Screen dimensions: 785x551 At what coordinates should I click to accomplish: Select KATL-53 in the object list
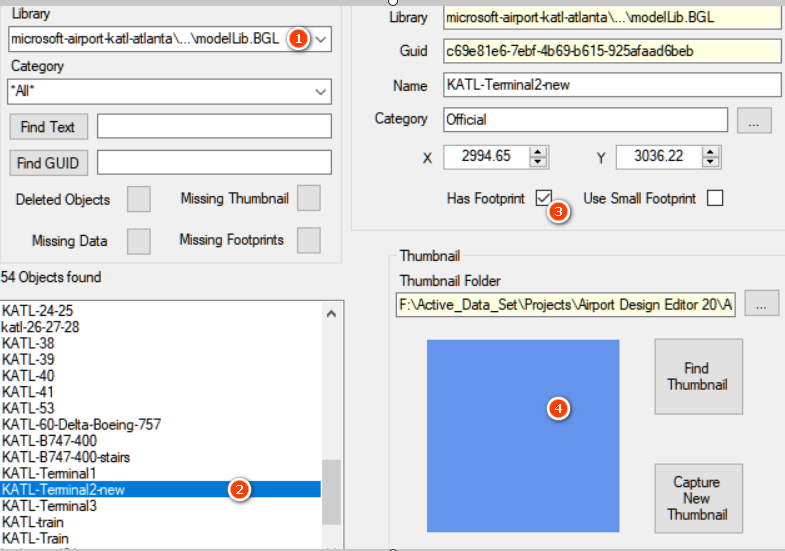tap(161, 408)
